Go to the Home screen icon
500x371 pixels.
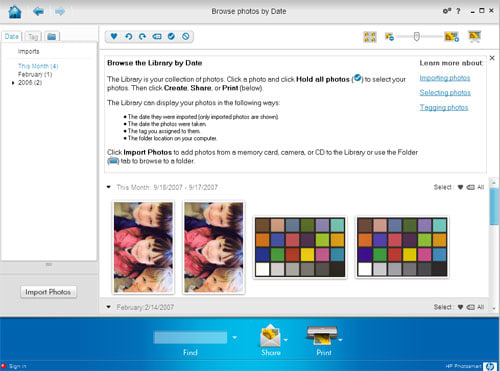15,12
